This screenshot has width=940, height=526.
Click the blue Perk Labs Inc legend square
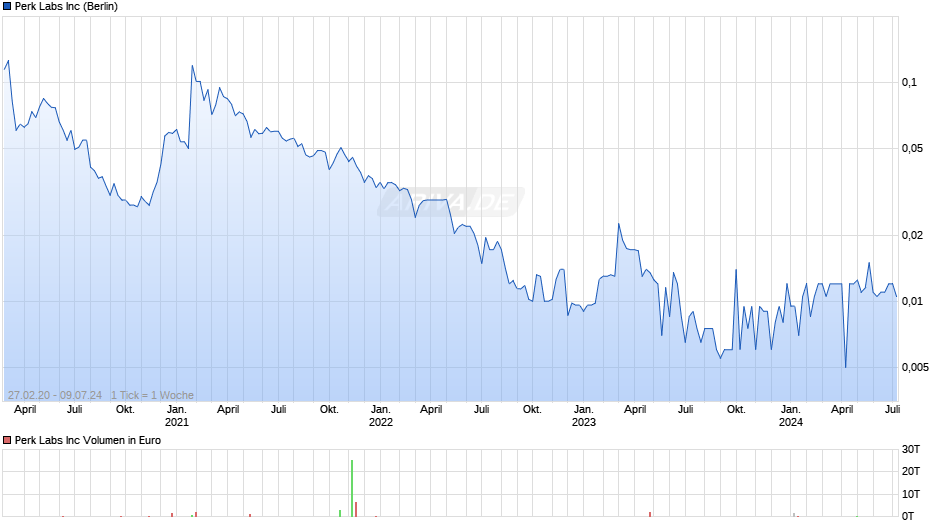[7, 7]
